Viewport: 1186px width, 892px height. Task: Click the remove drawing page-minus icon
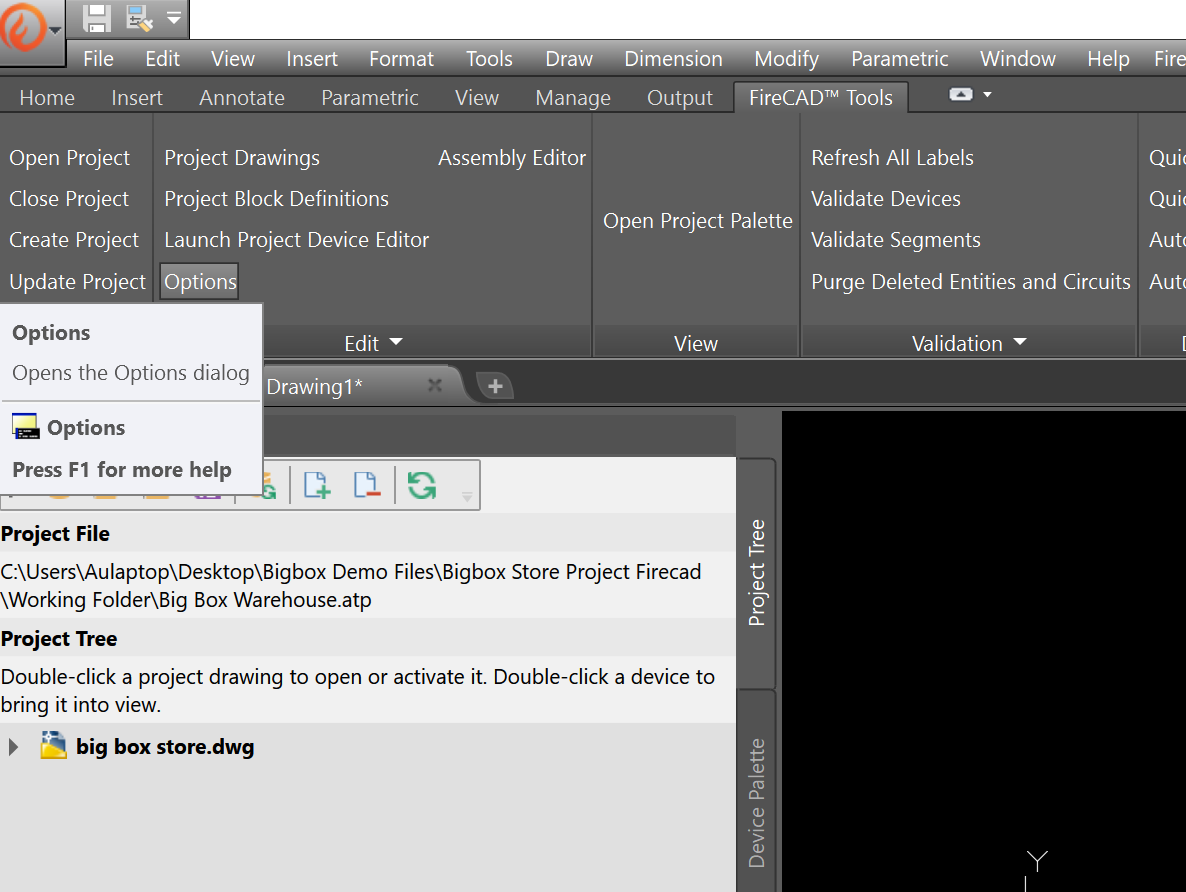(367, 484)
